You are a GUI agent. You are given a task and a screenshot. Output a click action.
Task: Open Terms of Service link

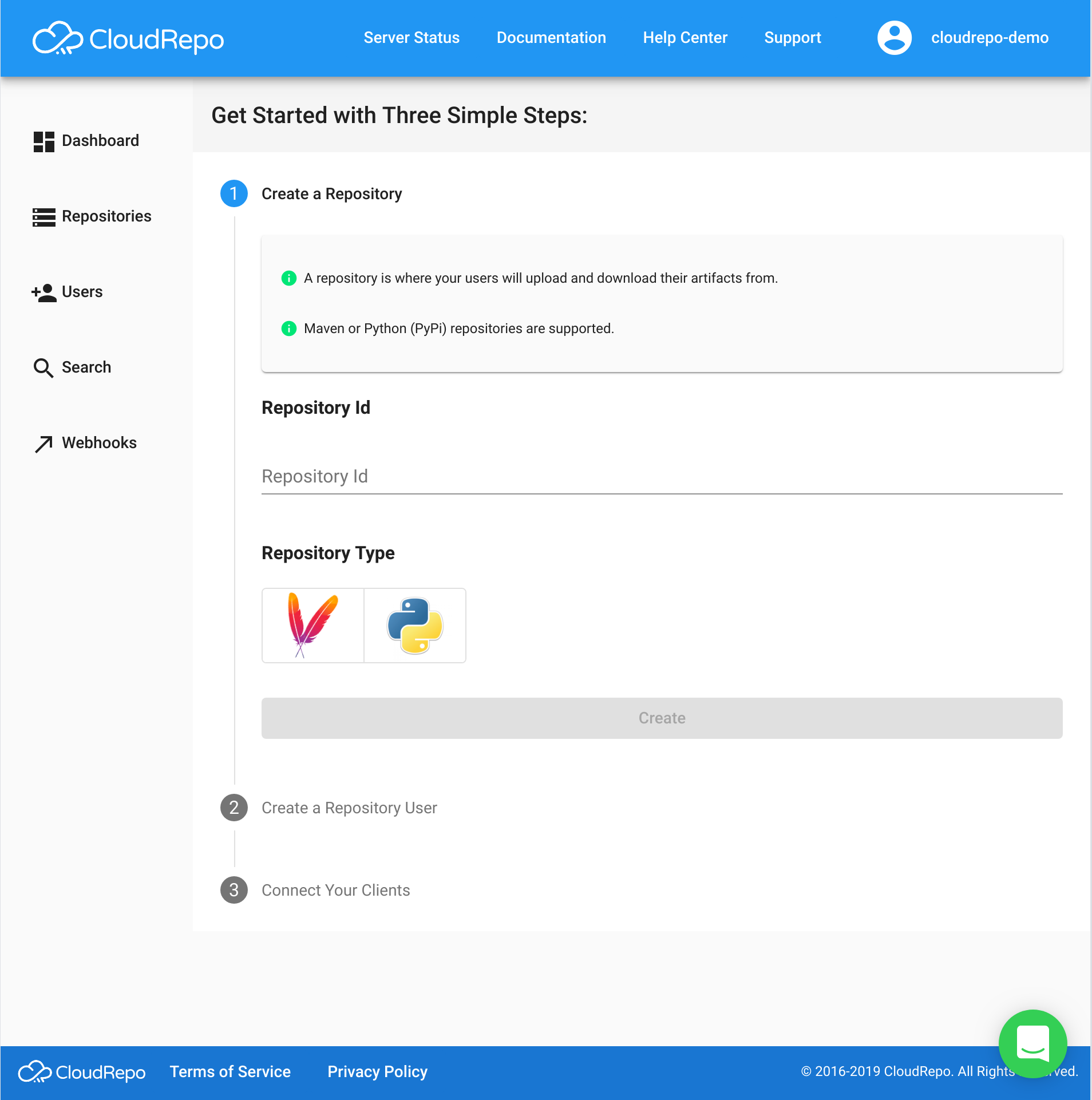[x=230, y=1072]
